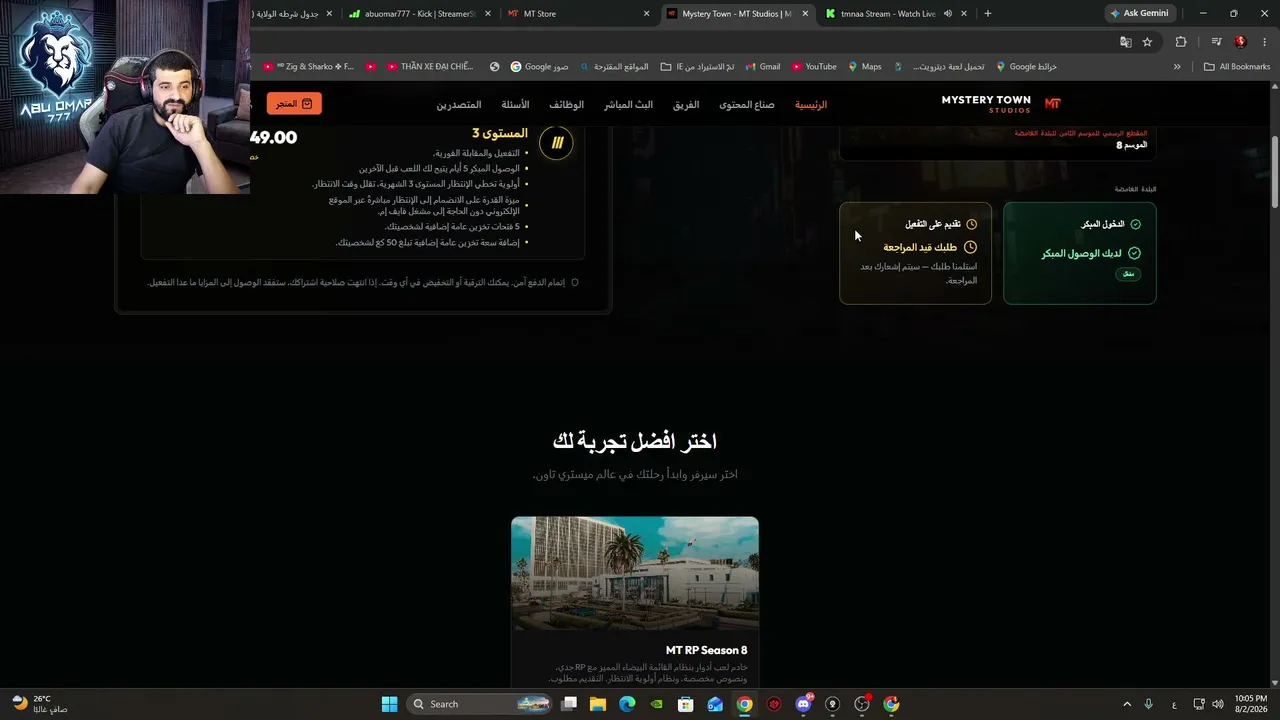Open the Gmail bookmark
Viewport: 1280px width, 720px height.
pyautogui.click(x=761, y=67)
